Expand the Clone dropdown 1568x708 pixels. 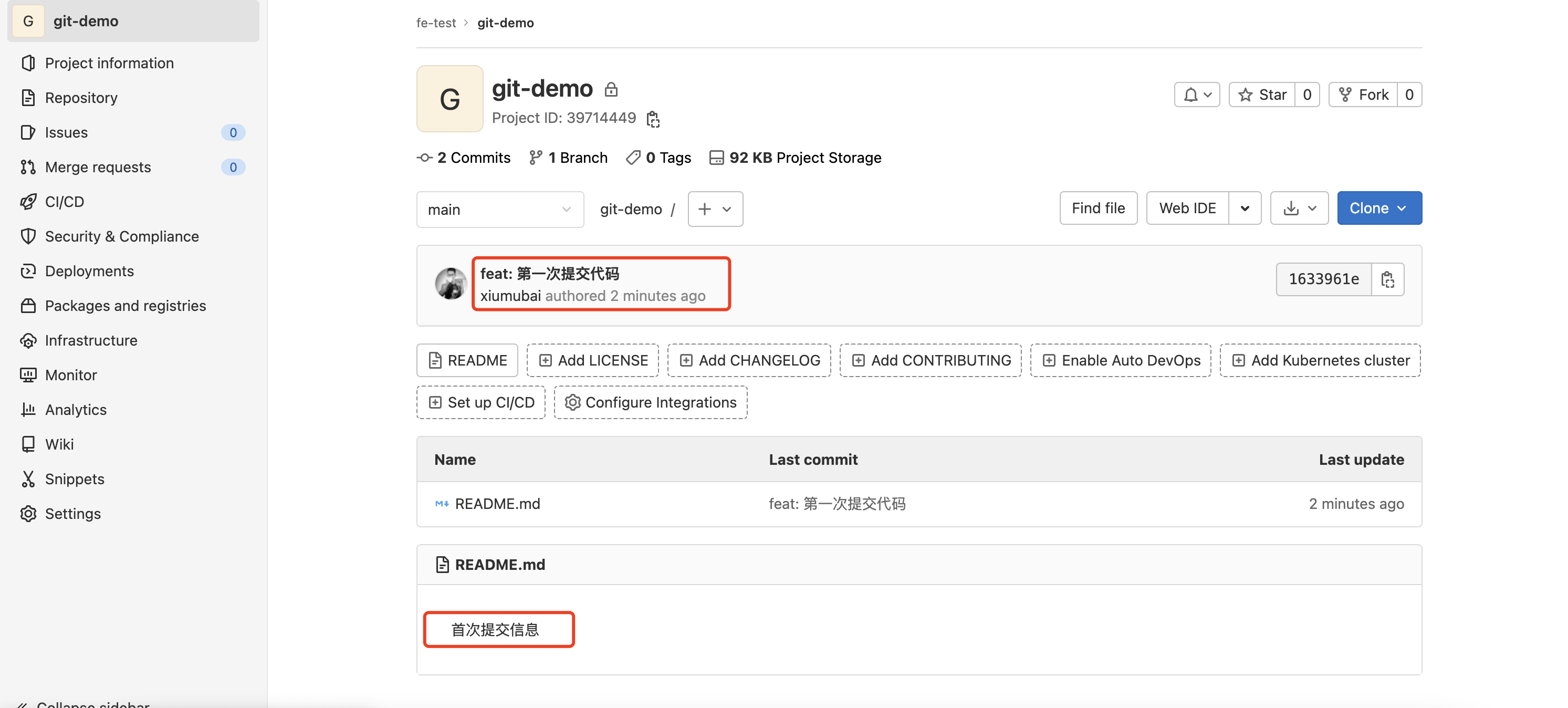pos(1379,207)
